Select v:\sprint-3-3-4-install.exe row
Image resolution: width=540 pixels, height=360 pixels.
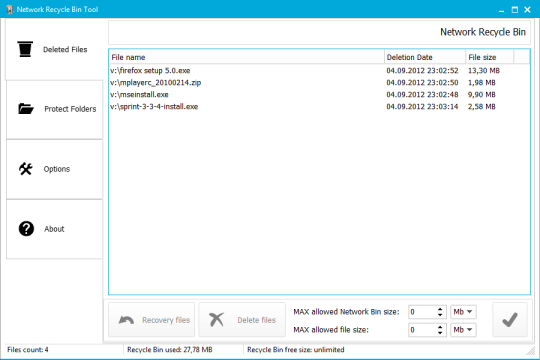(x=319, y=106)
